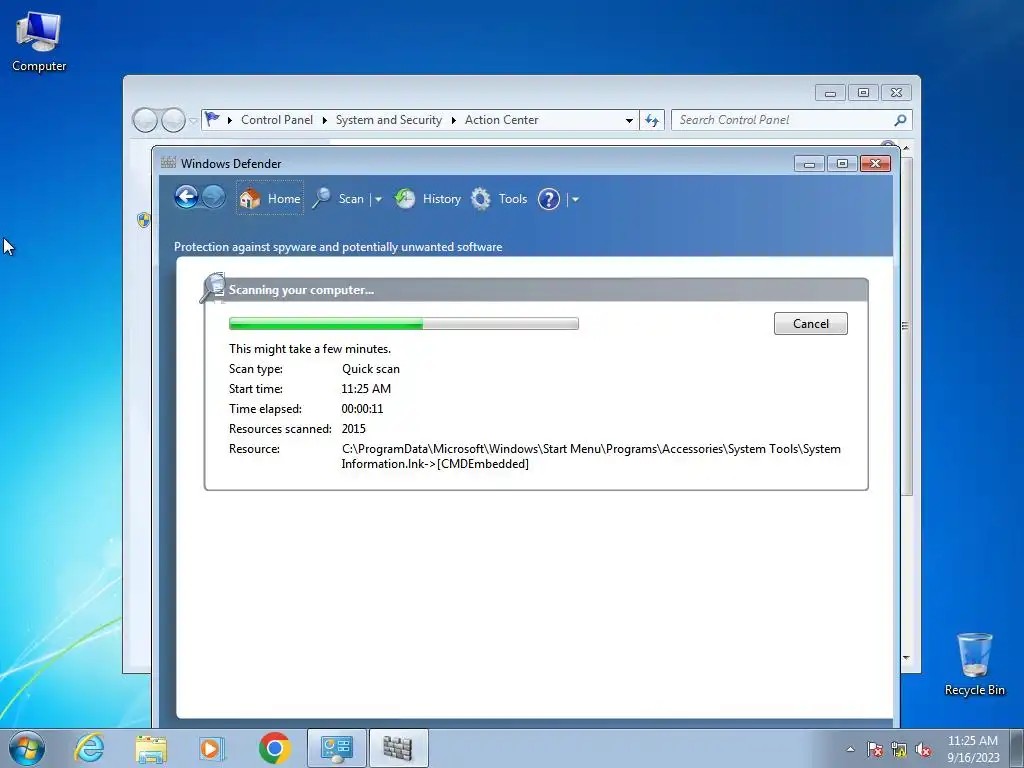Screen dimensions: 1024x768
Task: Launch Google Chrome from taskbar
Action: tap(274, 748)
